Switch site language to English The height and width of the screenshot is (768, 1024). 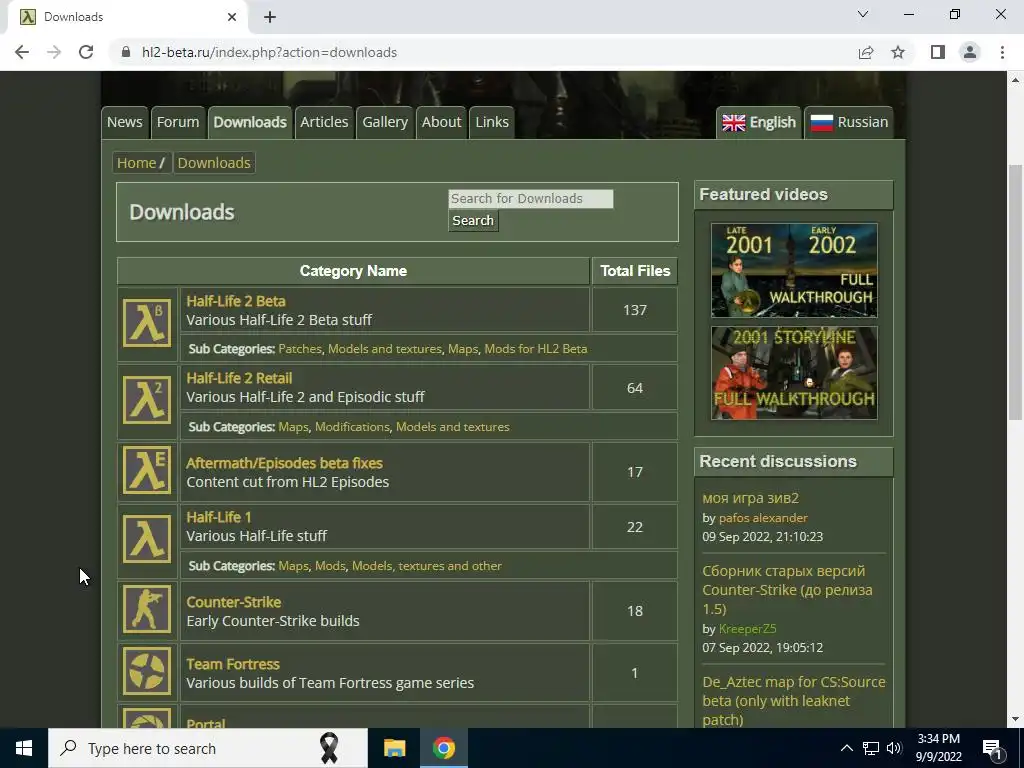click(759, 123)
